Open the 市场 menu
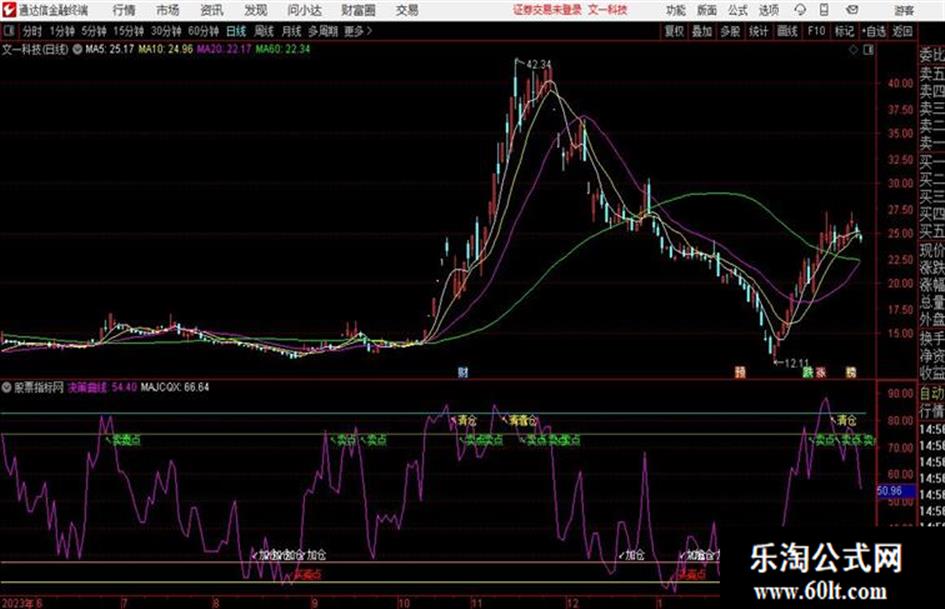 click(x=168, y=10)
